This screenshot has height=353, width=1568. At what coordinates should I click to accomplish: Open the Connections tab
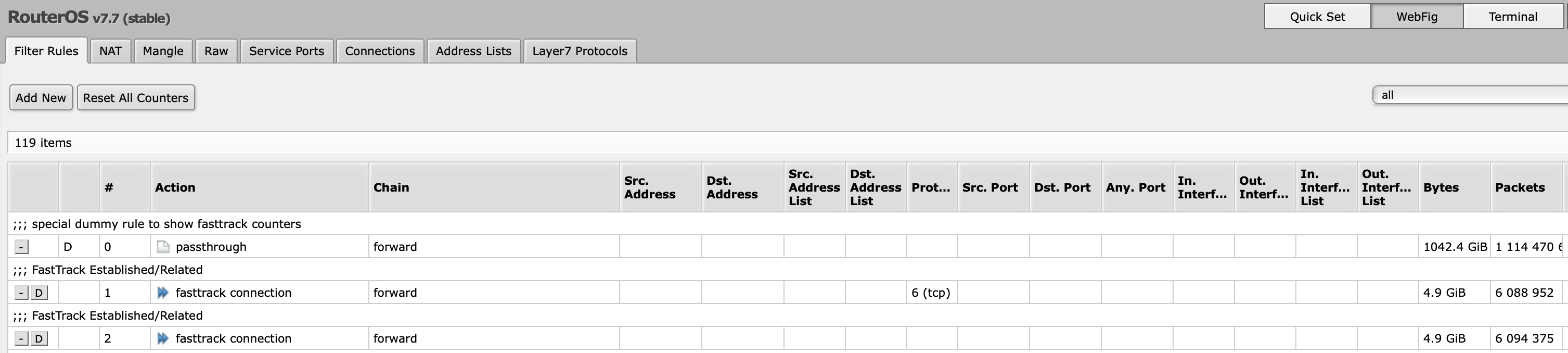point(380,51)
